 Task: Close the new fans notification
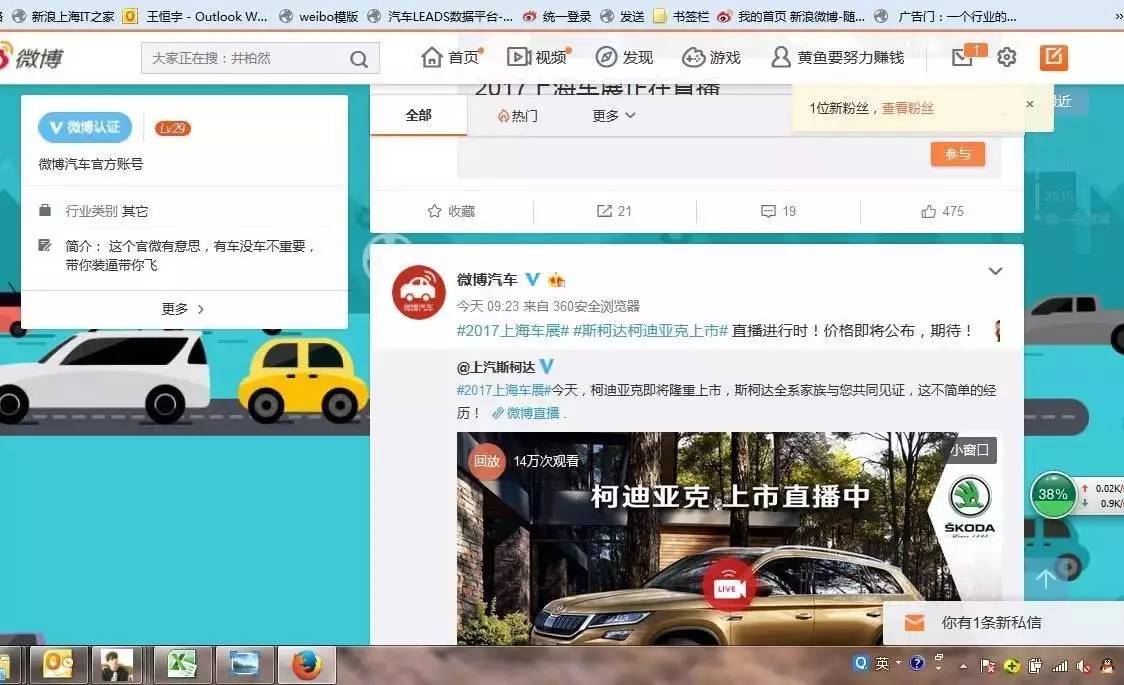(1030, 104)
